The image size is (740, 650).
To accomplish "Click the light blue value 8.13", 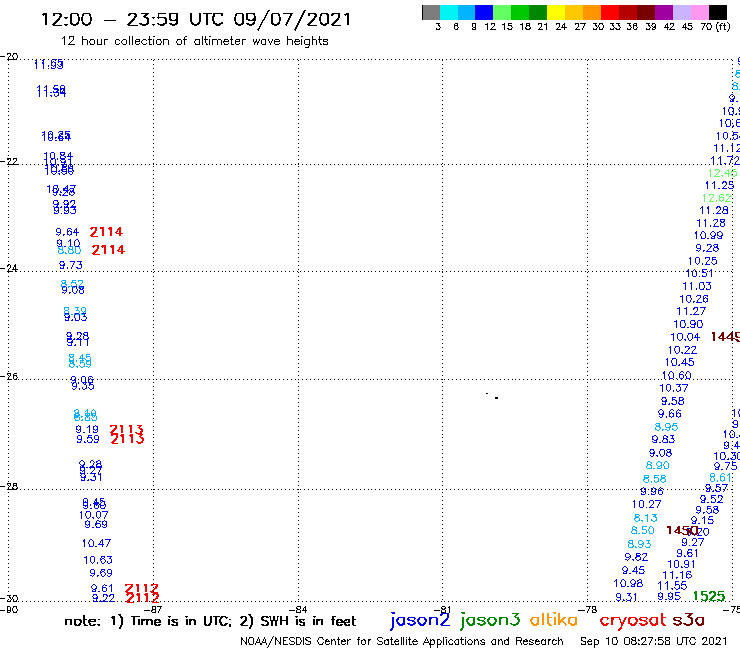I will [646, 518].
